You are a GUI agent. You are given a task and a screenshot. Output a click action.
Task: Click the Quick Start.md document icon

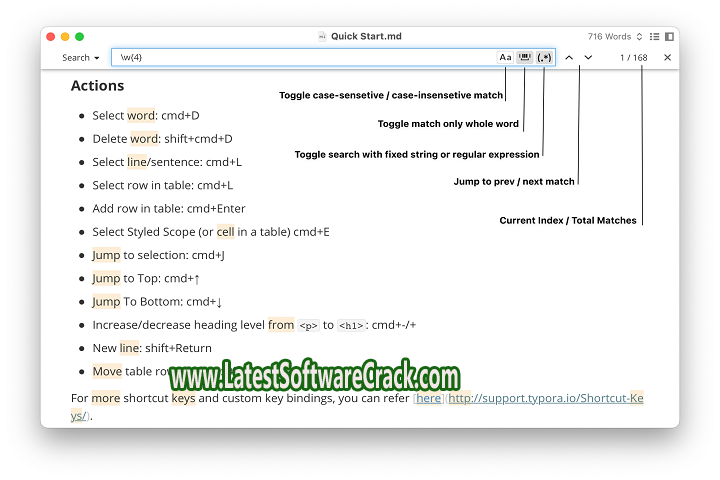[x=322, y=36]
